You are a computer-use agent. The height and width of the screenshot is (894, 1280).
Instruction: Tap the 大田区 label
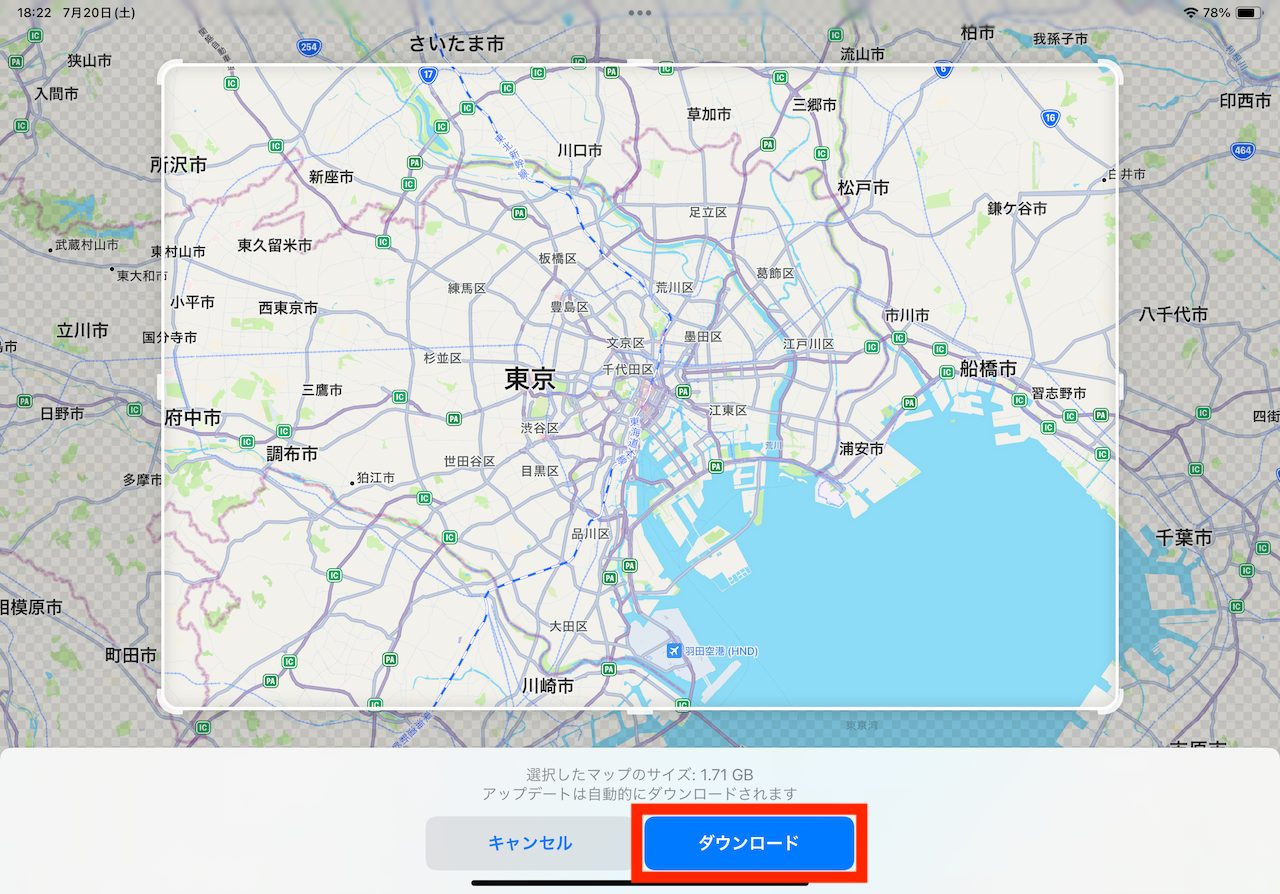coord(569,626)
